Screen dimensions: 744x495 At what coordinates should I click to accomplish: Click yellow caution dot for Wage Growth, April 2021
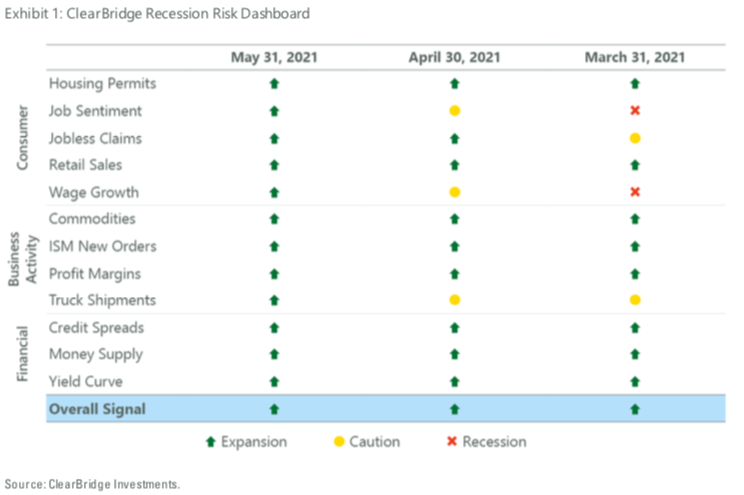[x=454, y=192]
